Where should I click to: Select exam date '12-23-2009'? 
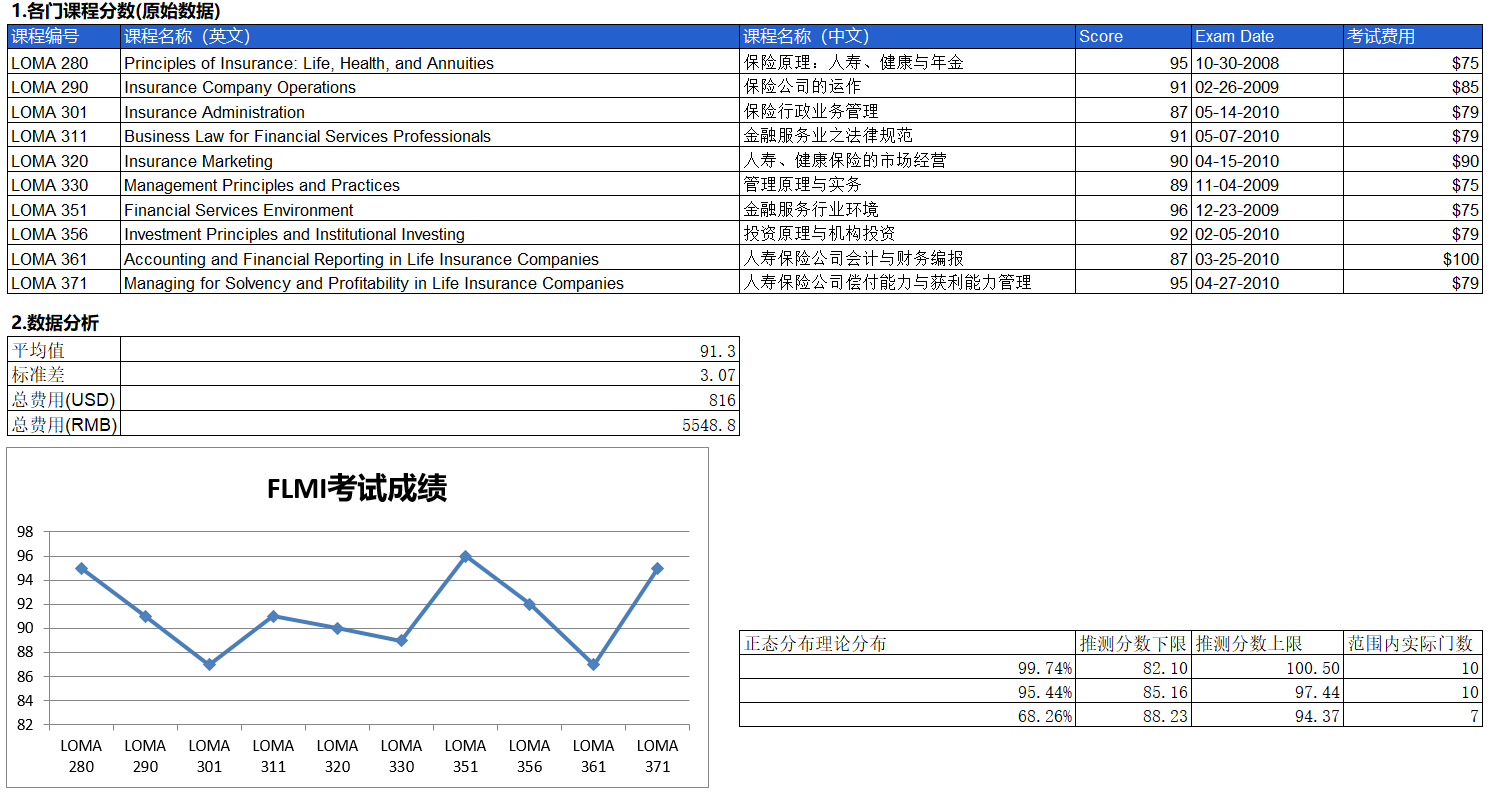(1267, 209)
